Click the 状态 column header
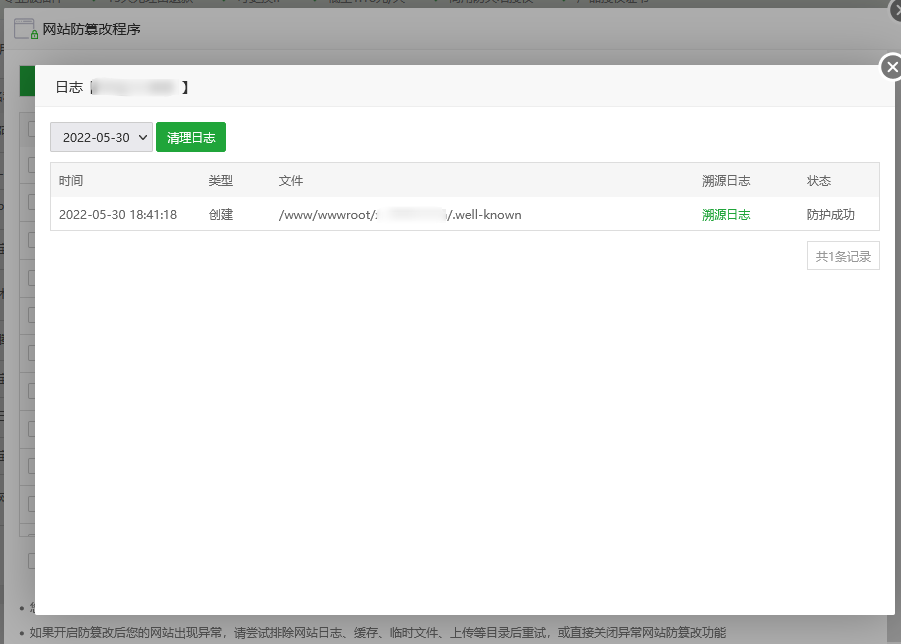The image size is (901, 644). coord(818,180)
